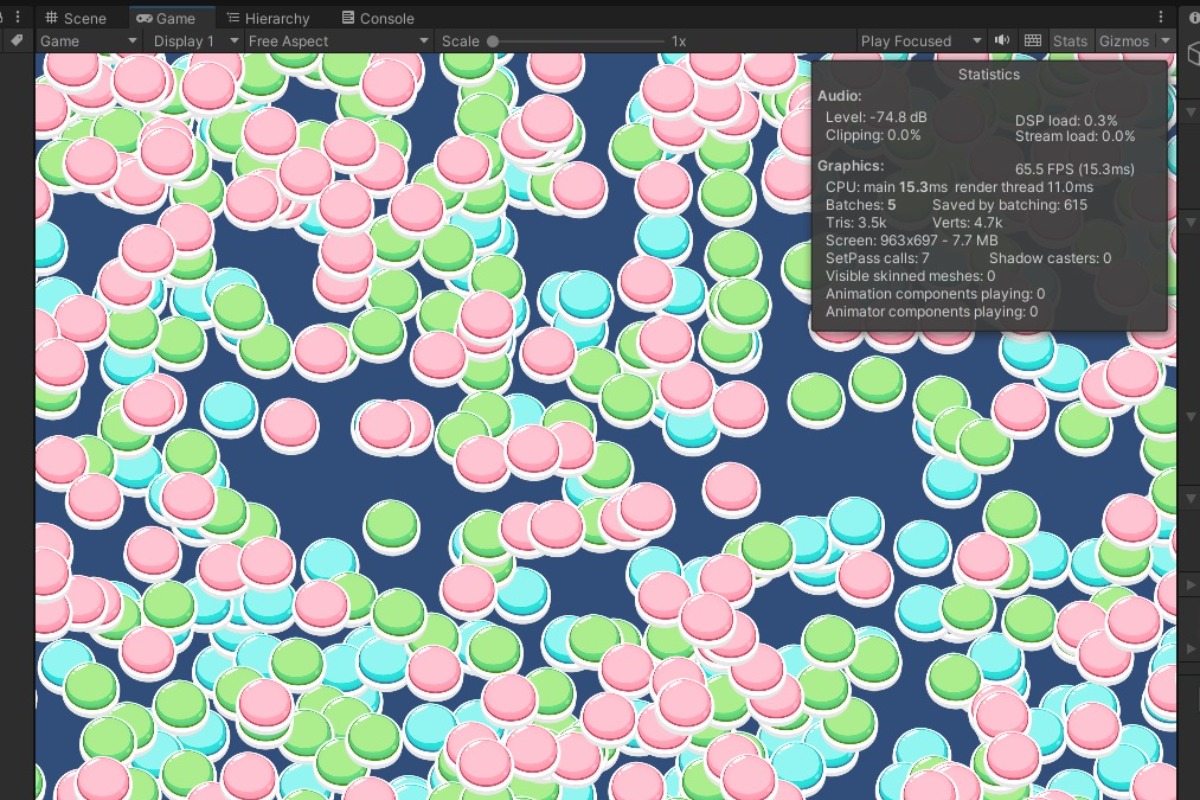1200x800 pixels.
Task: Open the Game view type dropdown
Action: [88, 41]
